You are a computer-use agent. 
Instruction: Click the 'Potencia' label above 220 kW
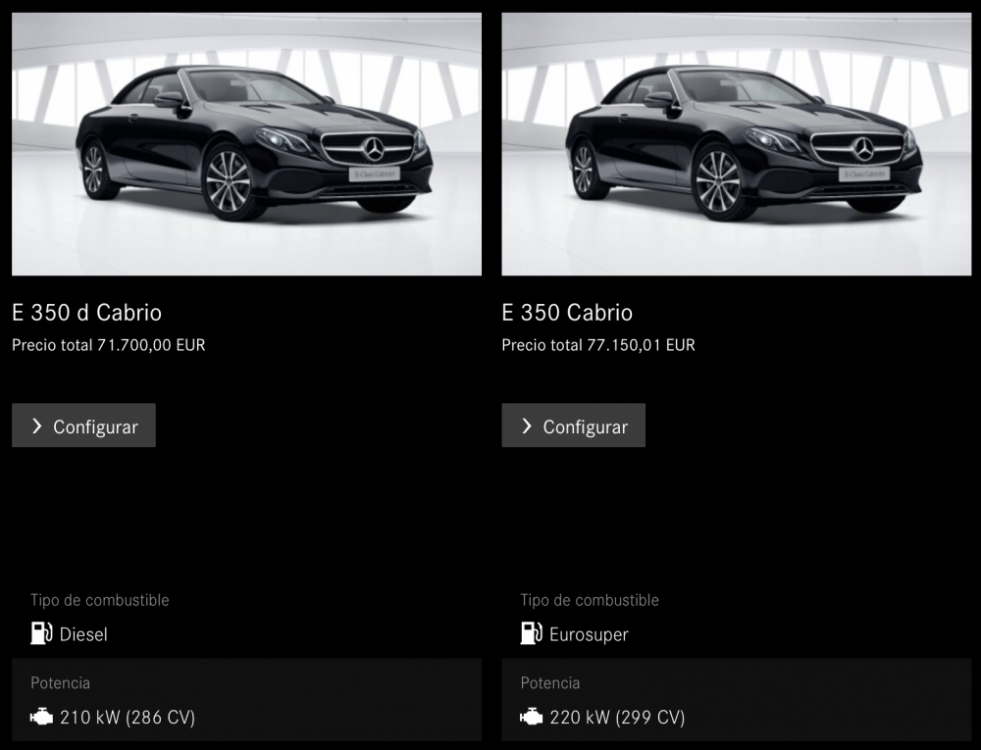550,682
